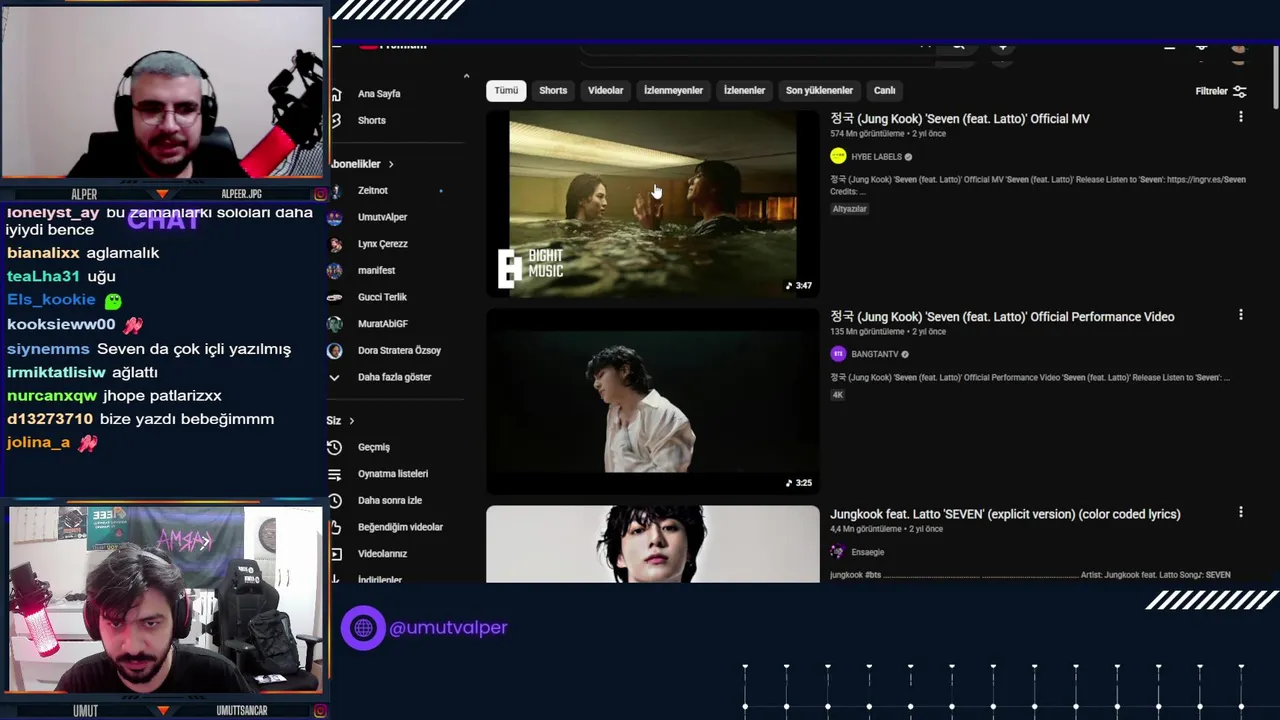Click globe icon beside @umutvalper
The image size is (1280, 720).
(363, 628)
